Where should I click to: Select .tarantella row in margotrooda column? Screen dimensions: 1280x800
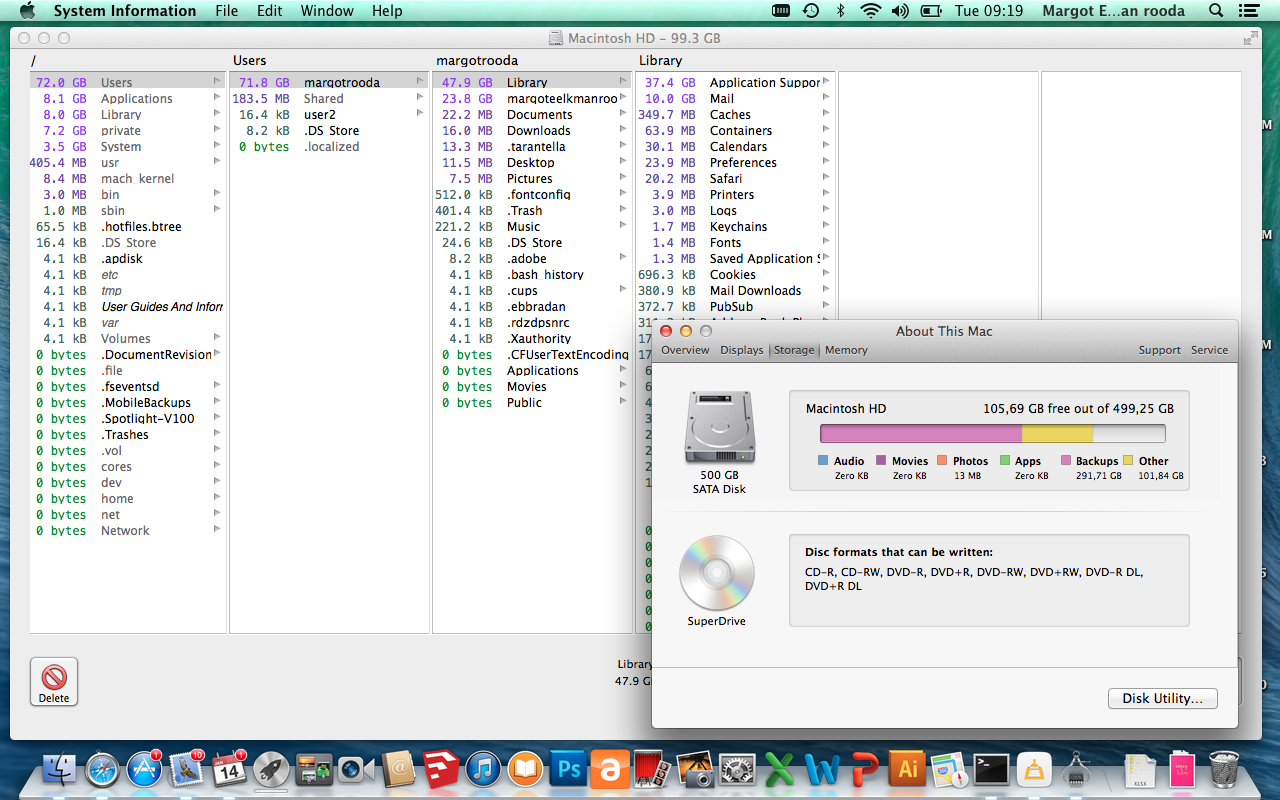(532, 146)
